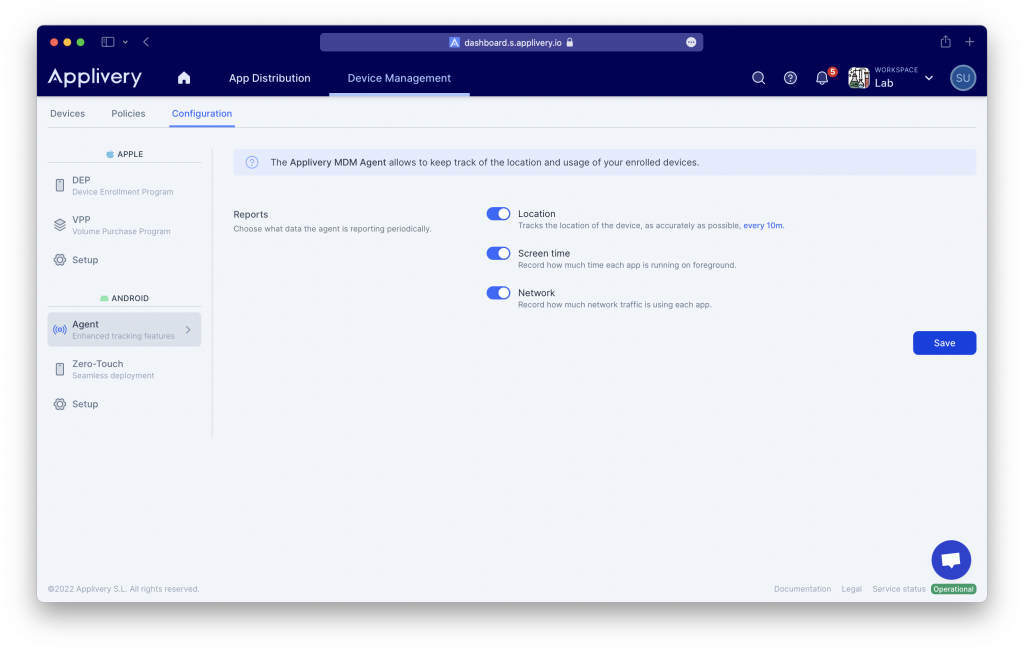
Task: Click the info icon in the banner
Action: 252,163
